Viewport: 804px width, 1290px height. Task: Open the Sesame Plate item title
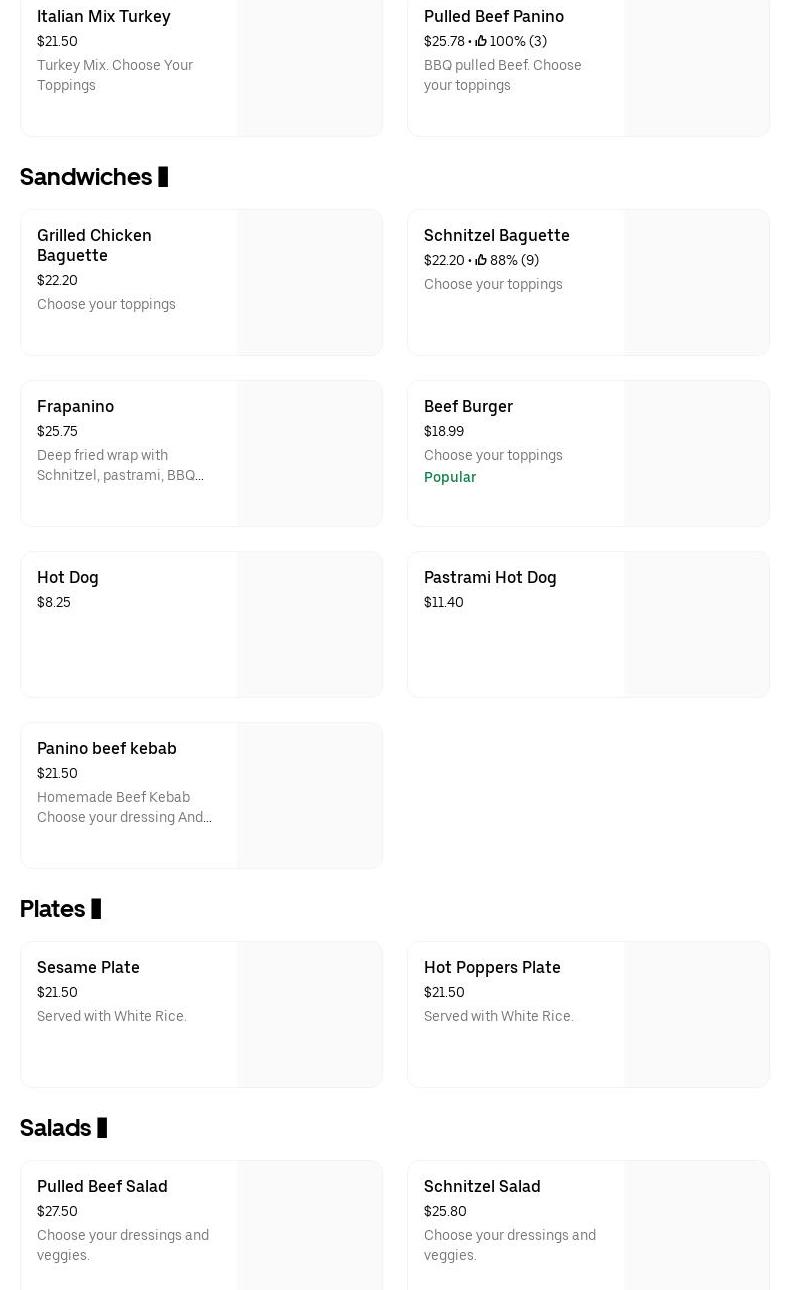pos(88,967)
